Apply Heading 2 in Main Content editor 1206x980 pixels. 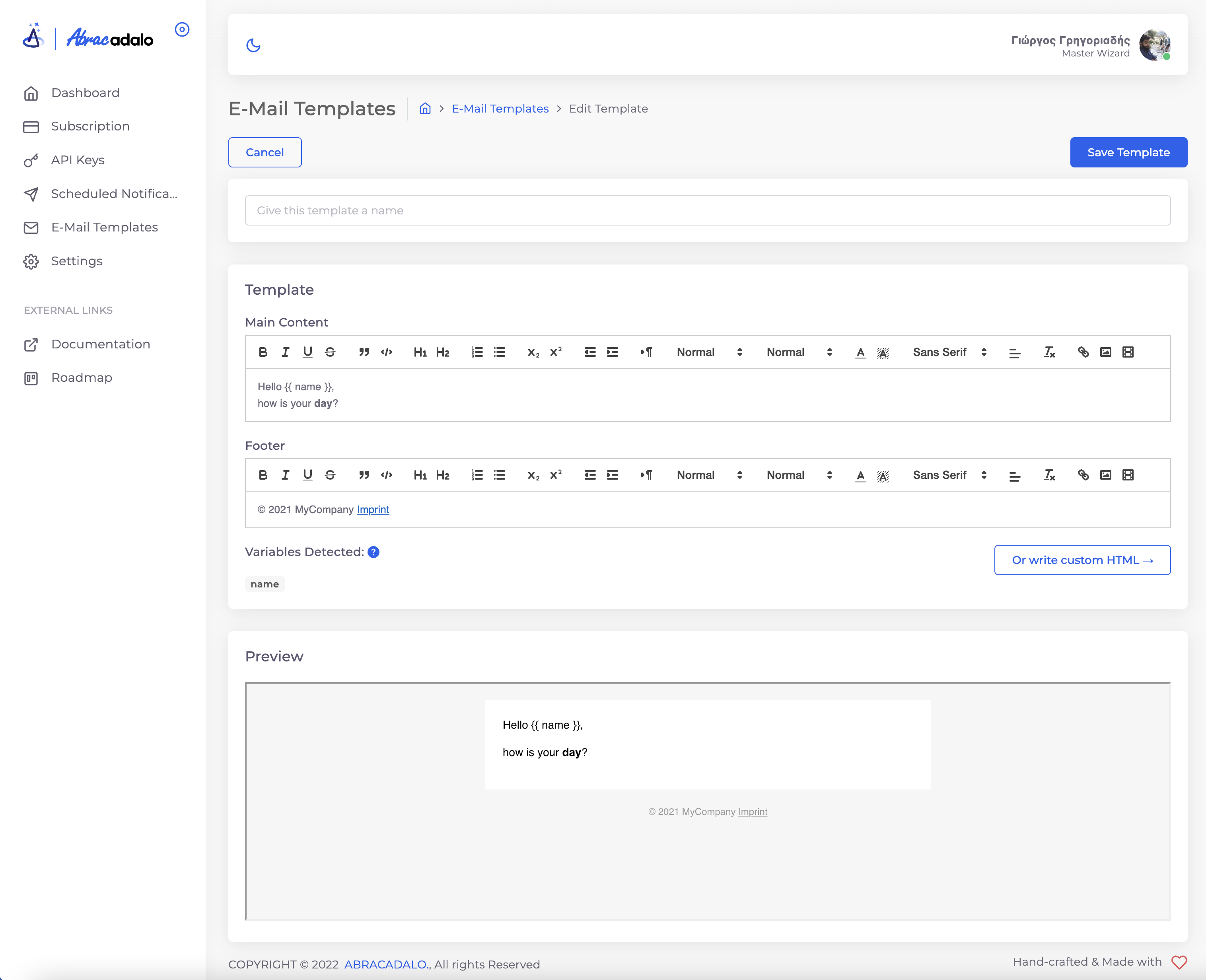443,352
